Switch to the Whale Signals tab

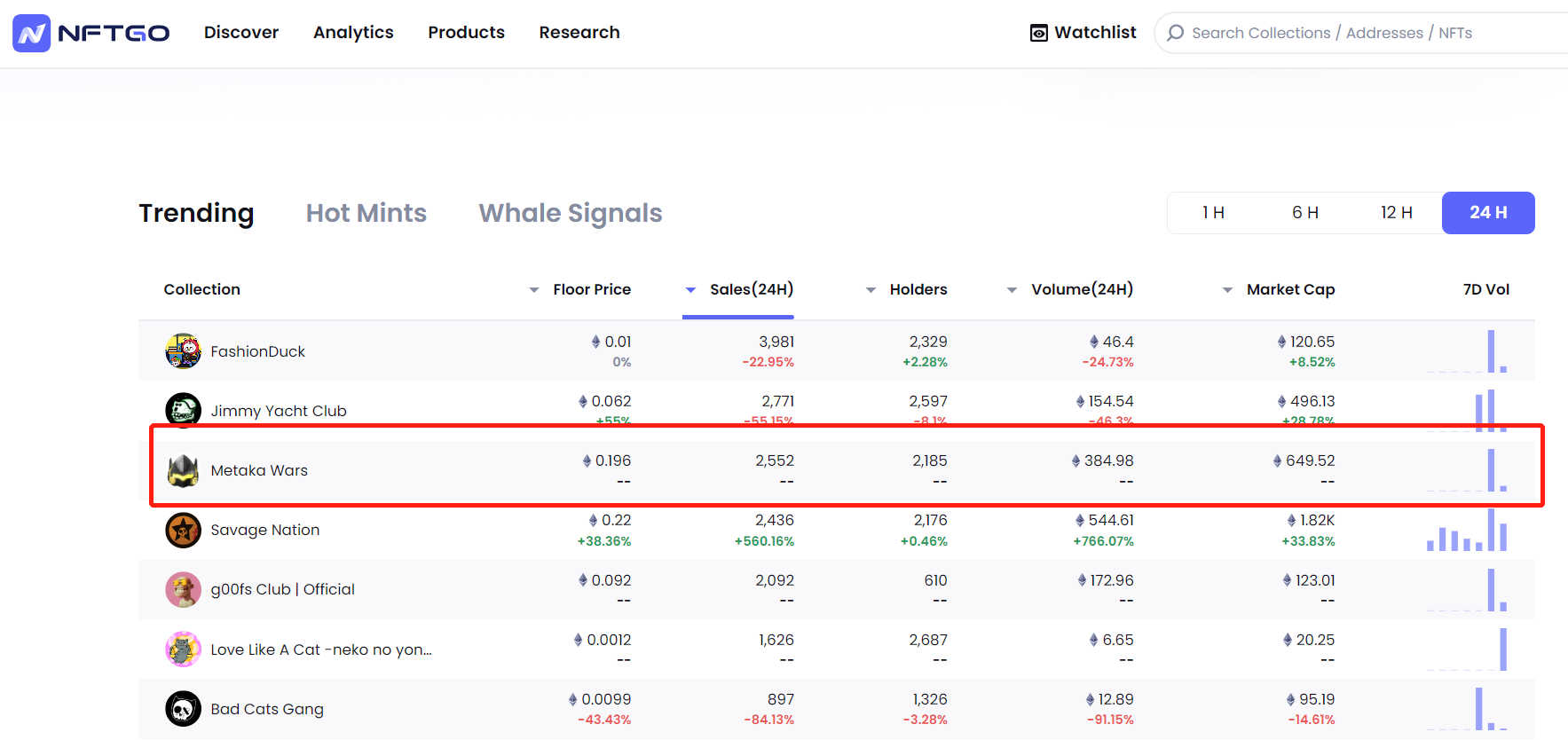click(571, 213)
